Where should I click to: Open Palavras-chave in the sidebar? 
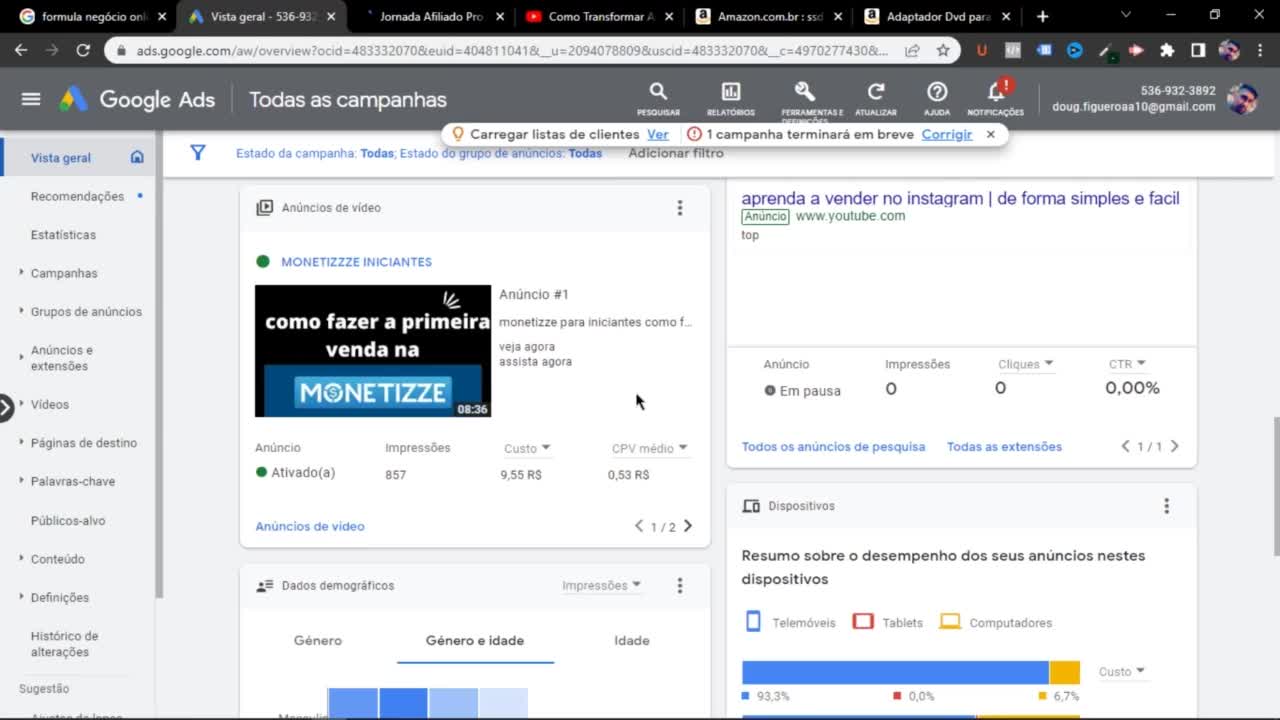click(73, 481)
